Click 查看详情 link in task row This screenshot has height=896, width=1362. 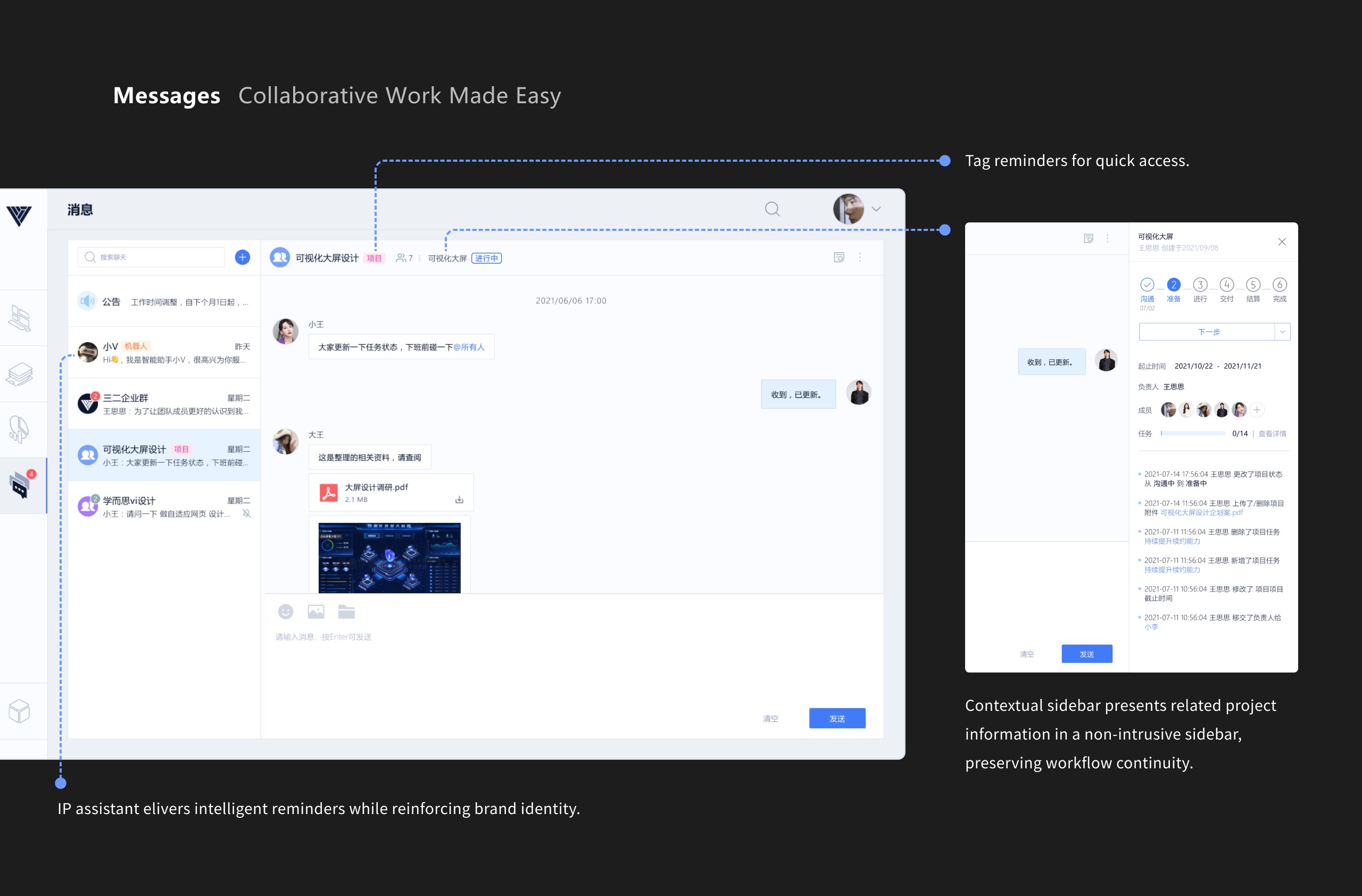[1272, 434]
